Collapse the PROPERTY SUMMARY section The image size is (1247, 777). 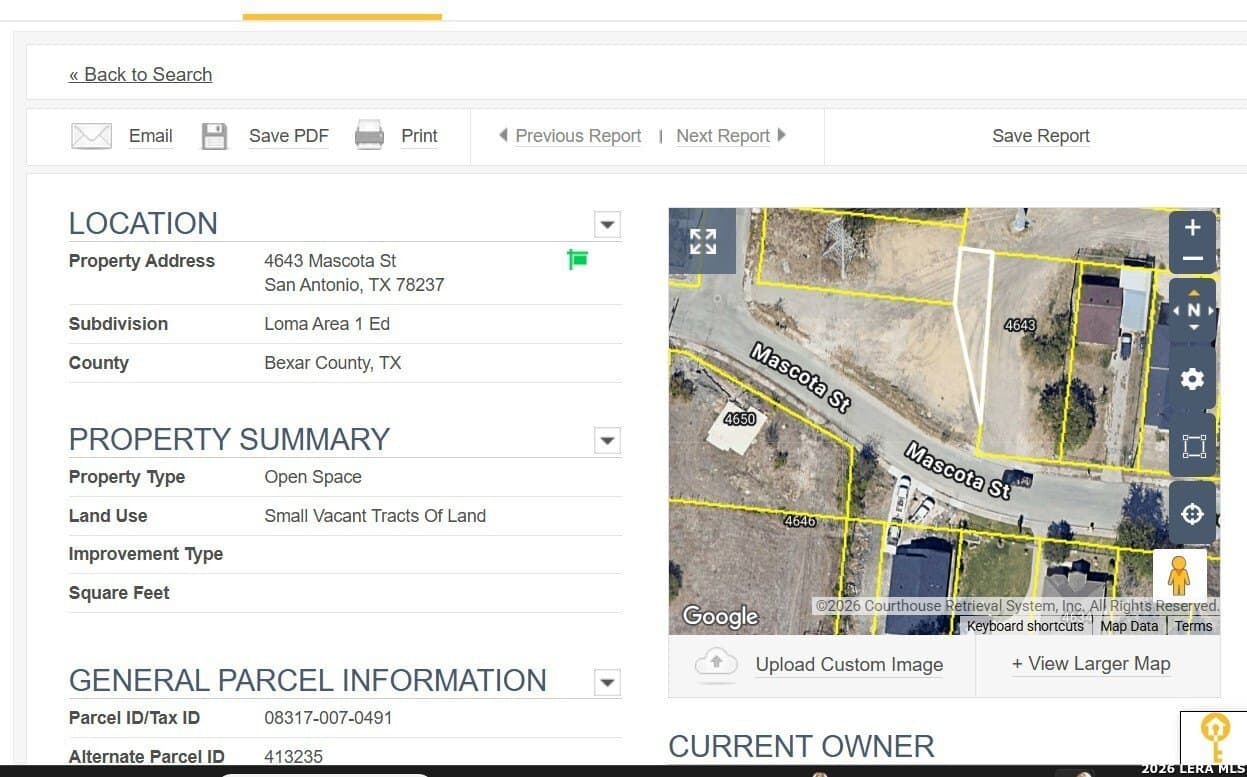point(607,440)
